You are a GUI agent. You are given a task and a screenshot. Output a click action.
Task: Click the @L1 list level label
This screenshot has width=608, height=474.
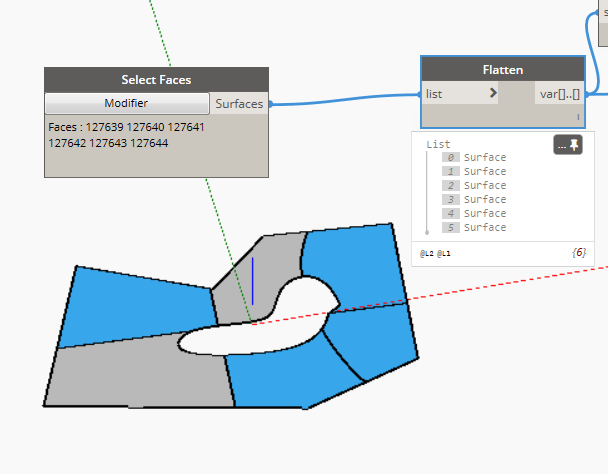coord(444,254)
